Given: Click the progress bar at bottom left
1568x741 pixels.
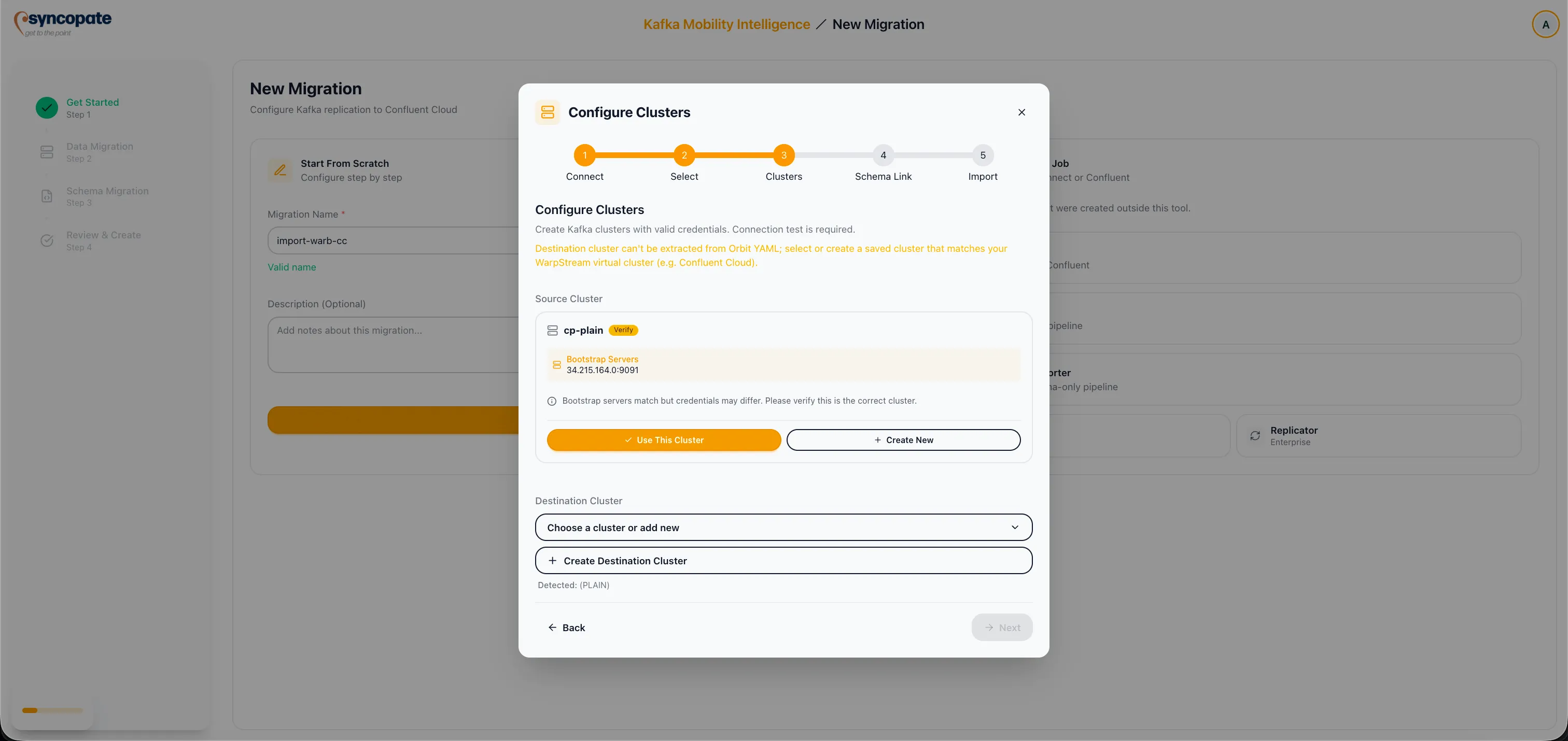Looking at the screenshot, I should tap(52, 710).
